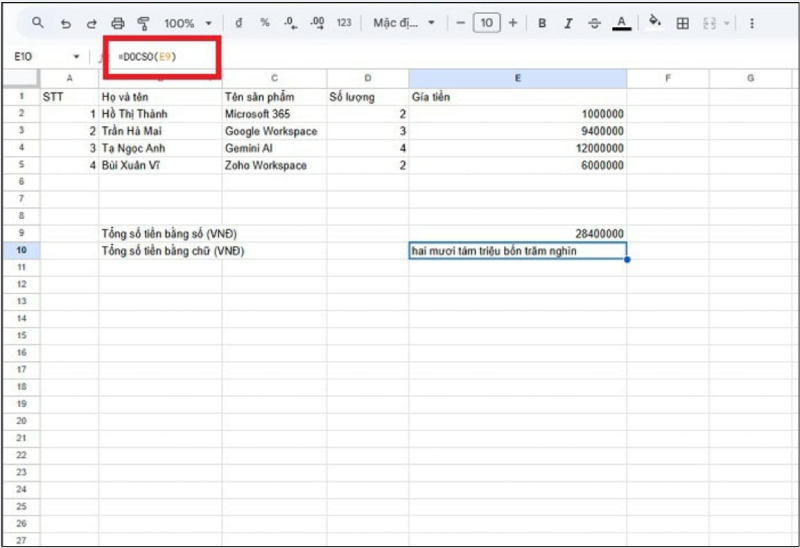Screen dimensions: 800x548
Task: Toggle bold formatting
Action: [x=542, y=23]
